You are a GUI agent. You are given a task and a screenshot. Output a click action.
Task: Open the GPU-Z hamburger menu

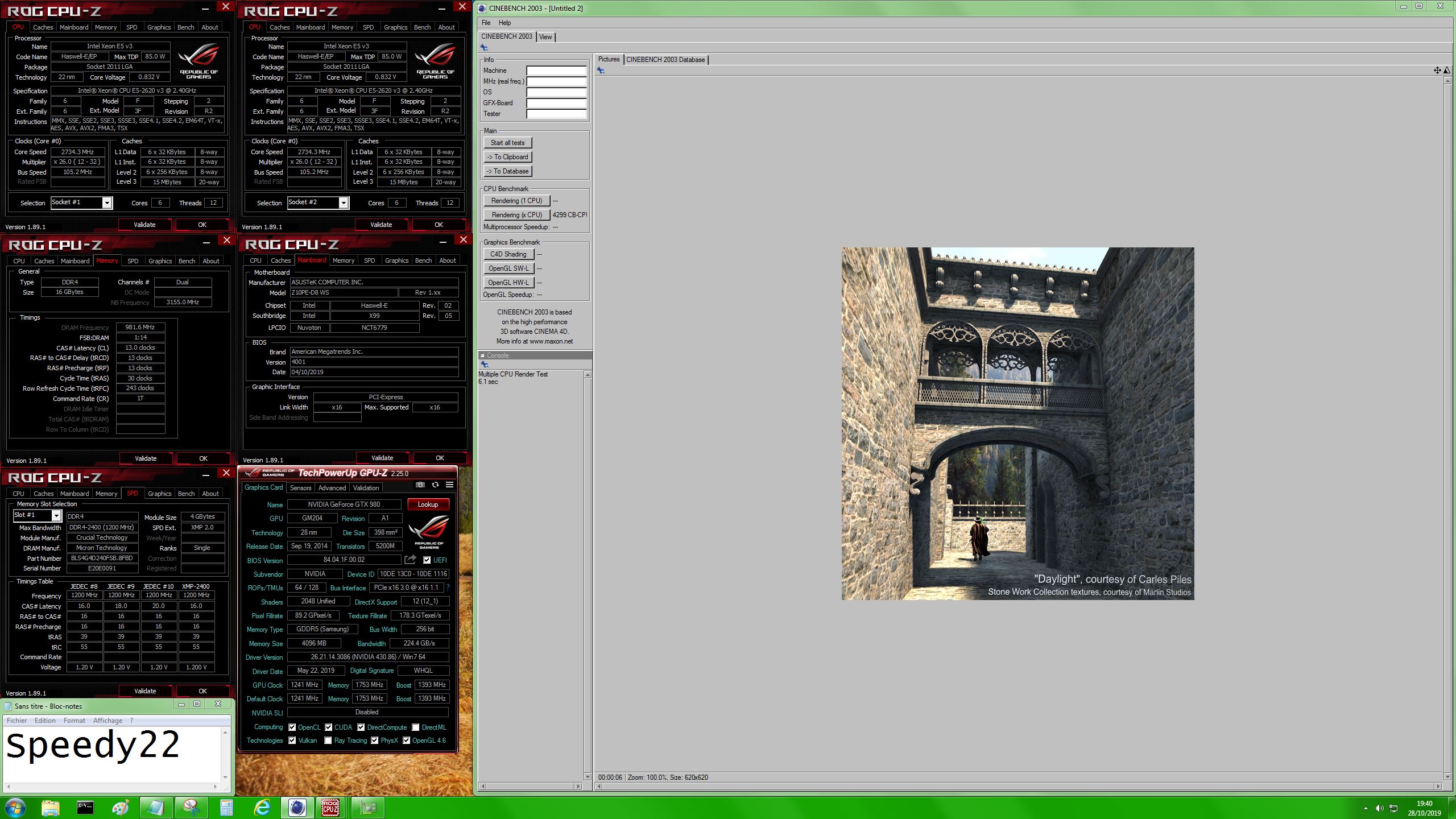pos(449,485)
